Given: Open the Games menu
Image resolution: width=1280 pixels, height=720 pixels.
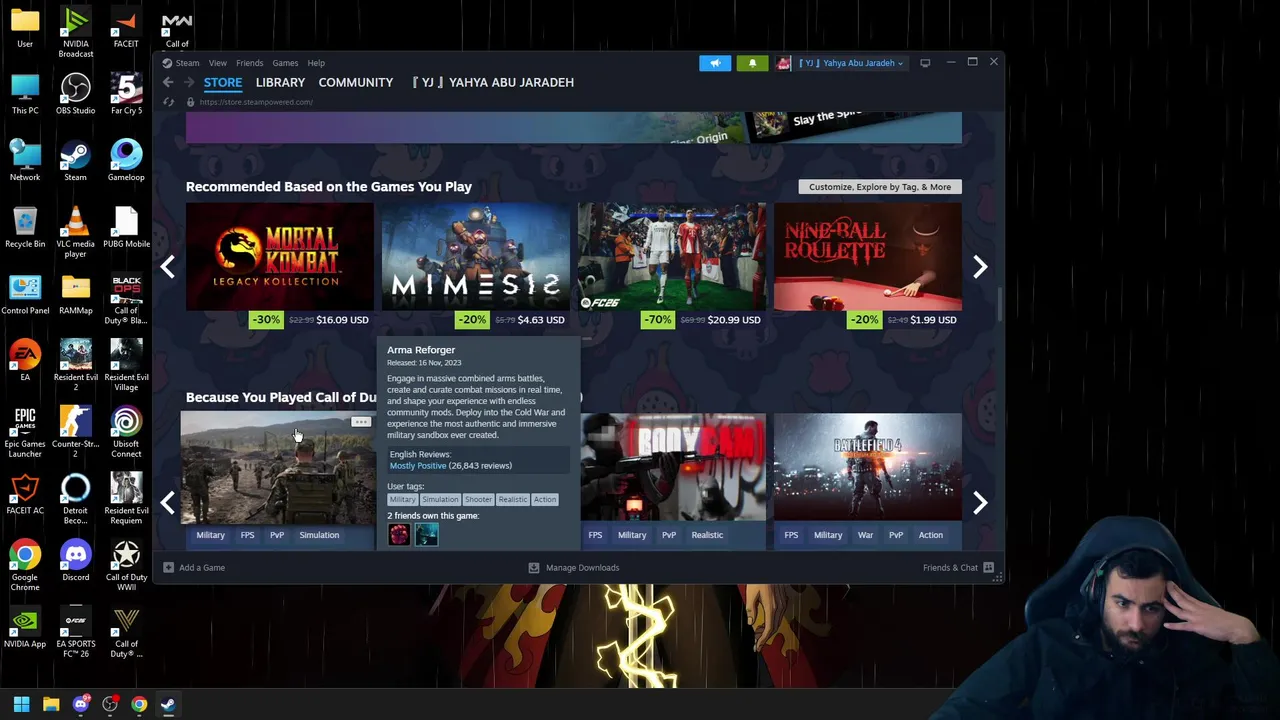Looking at the screenshot, I should [285, 63].
